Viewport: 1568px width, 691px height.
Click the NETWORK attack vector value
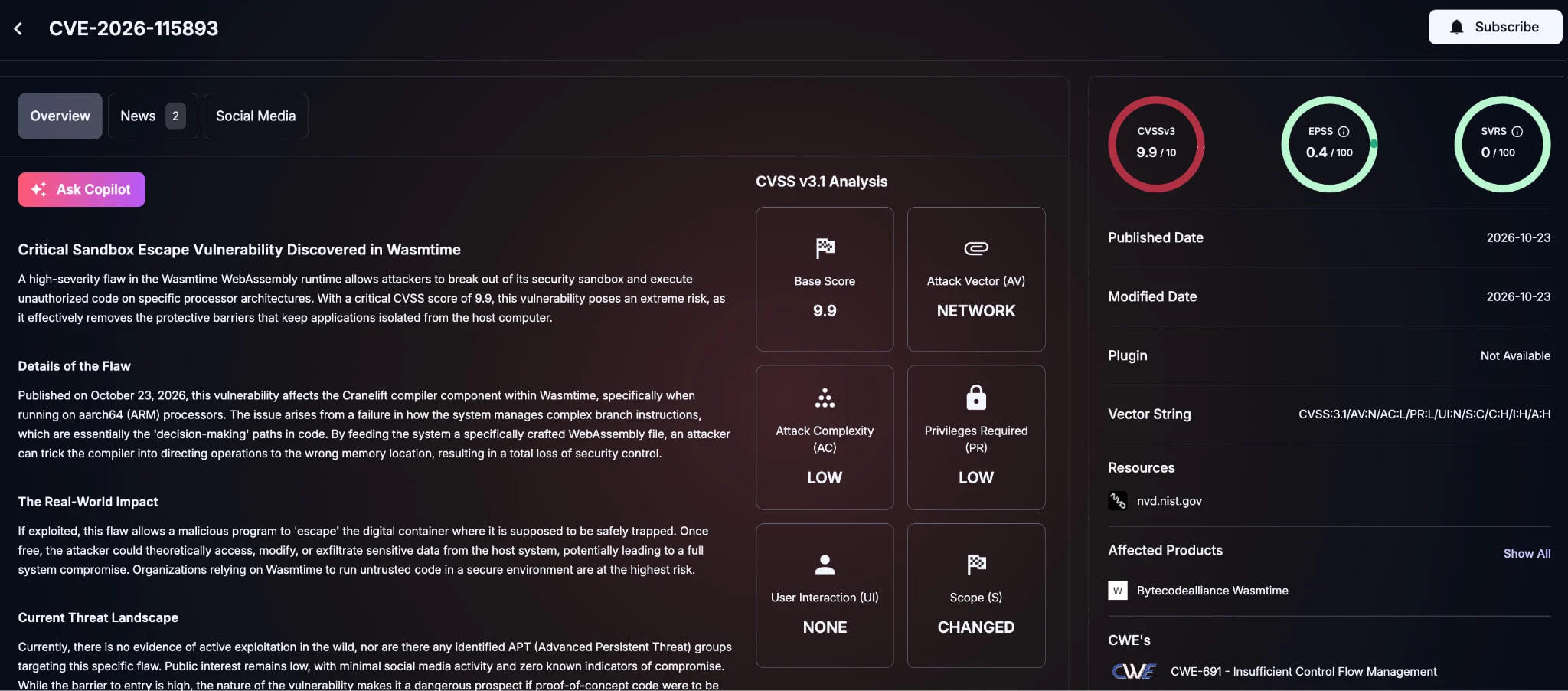(975, 311)
